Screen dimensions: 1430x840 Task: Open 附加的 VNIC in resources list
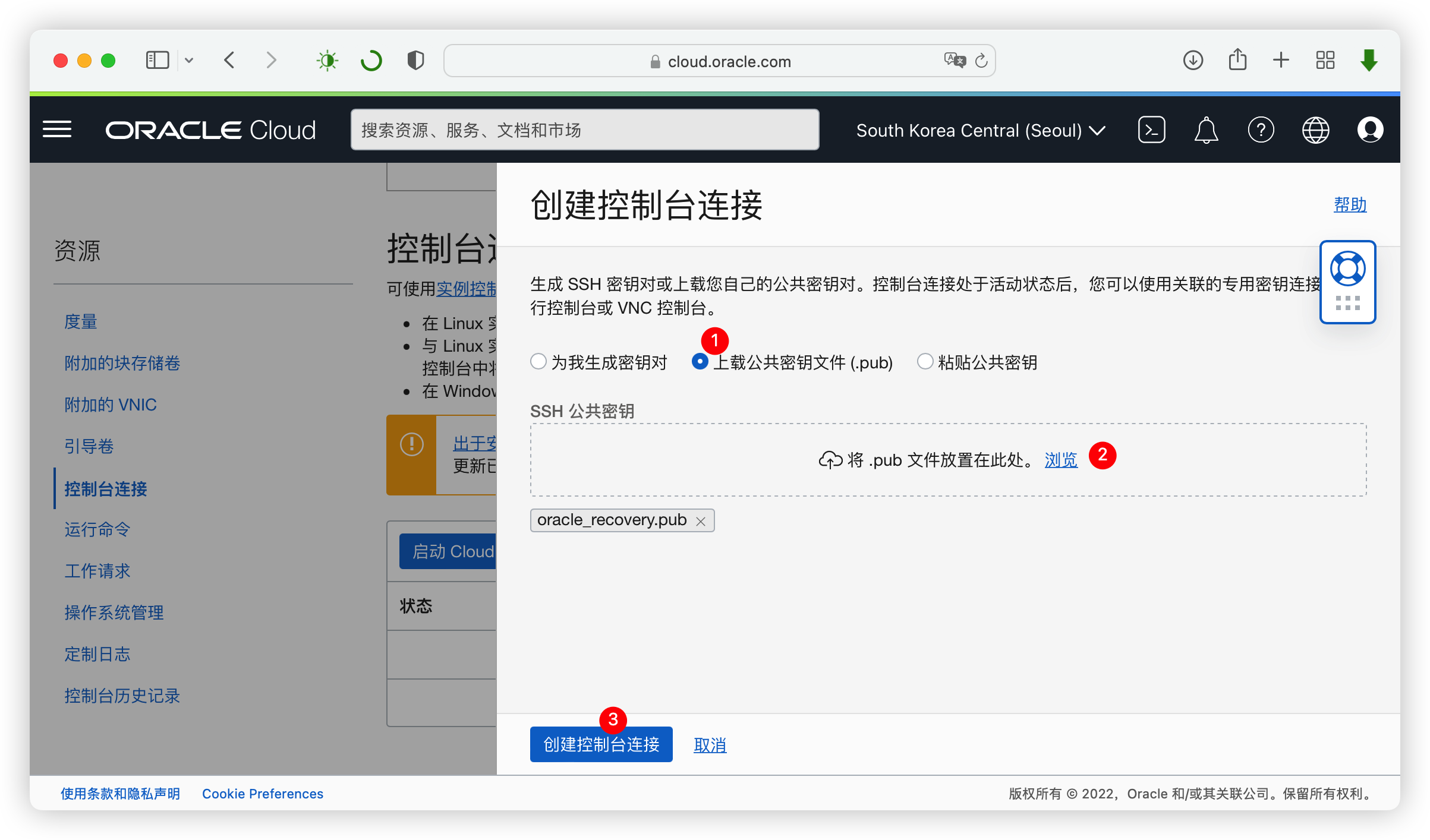111,405
